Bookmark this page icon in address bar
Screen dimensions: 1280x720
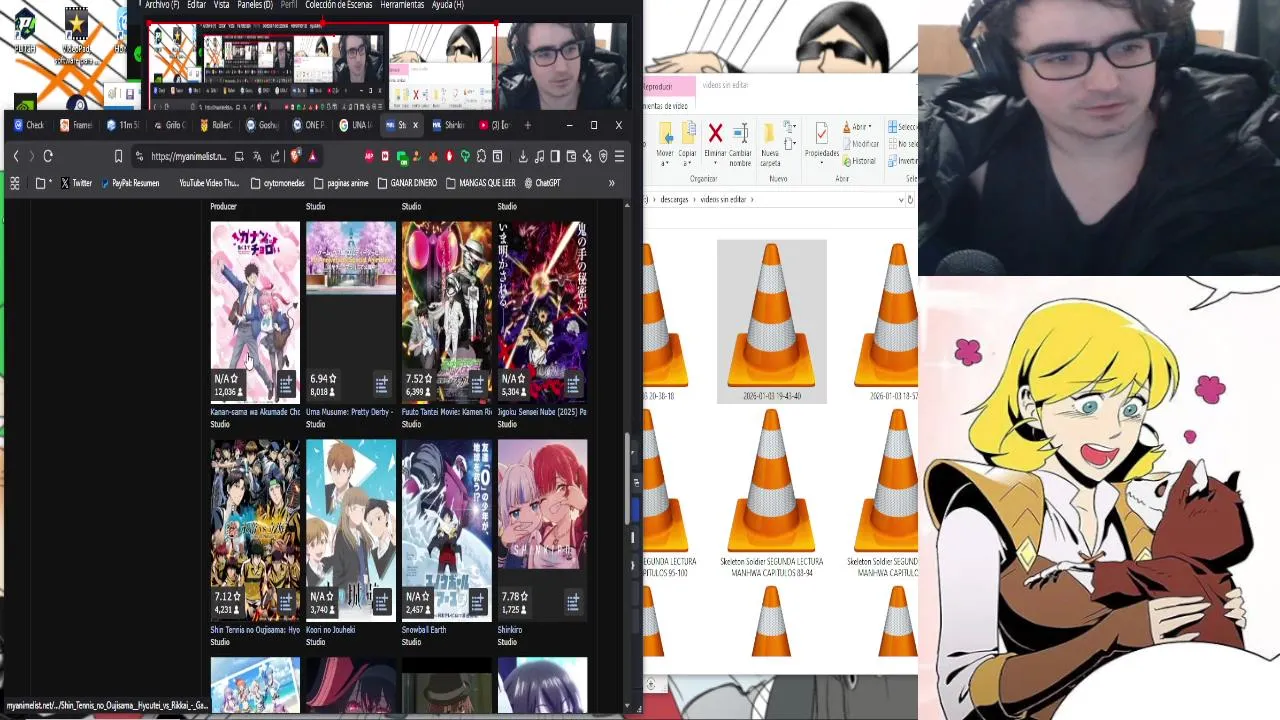click(x=118, y=156)
